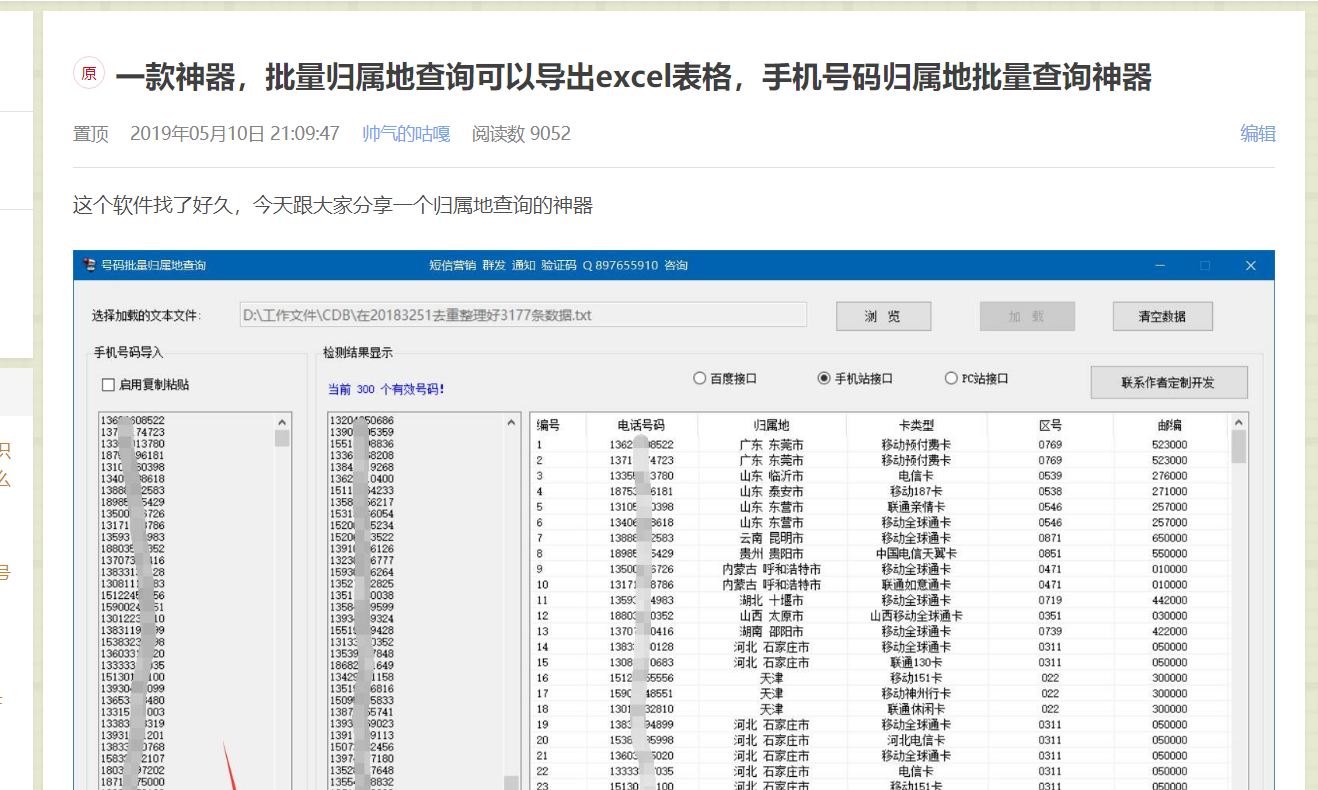The image size is (1318, 790).
Task: Click 移动187卡 card type cell
Action: point(916,491)
